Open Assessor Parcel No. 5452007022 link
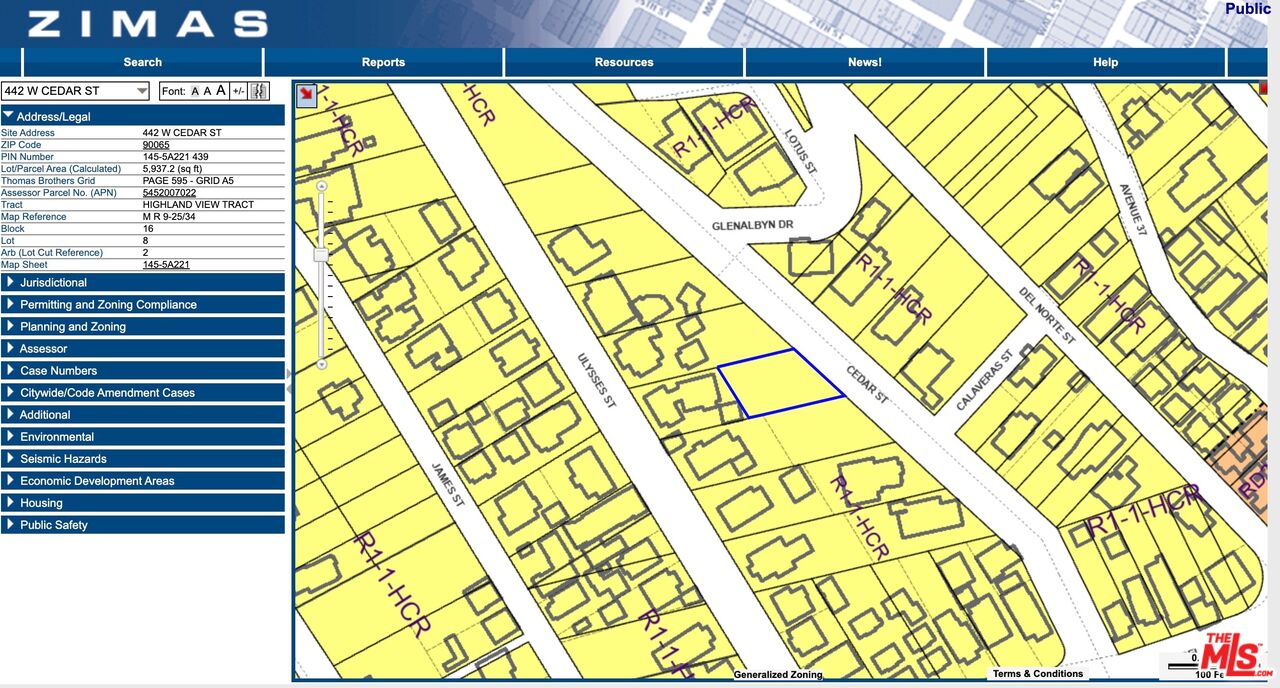Image resolution: width=1280 pixels, height=688 pixels. click(169, 193)
